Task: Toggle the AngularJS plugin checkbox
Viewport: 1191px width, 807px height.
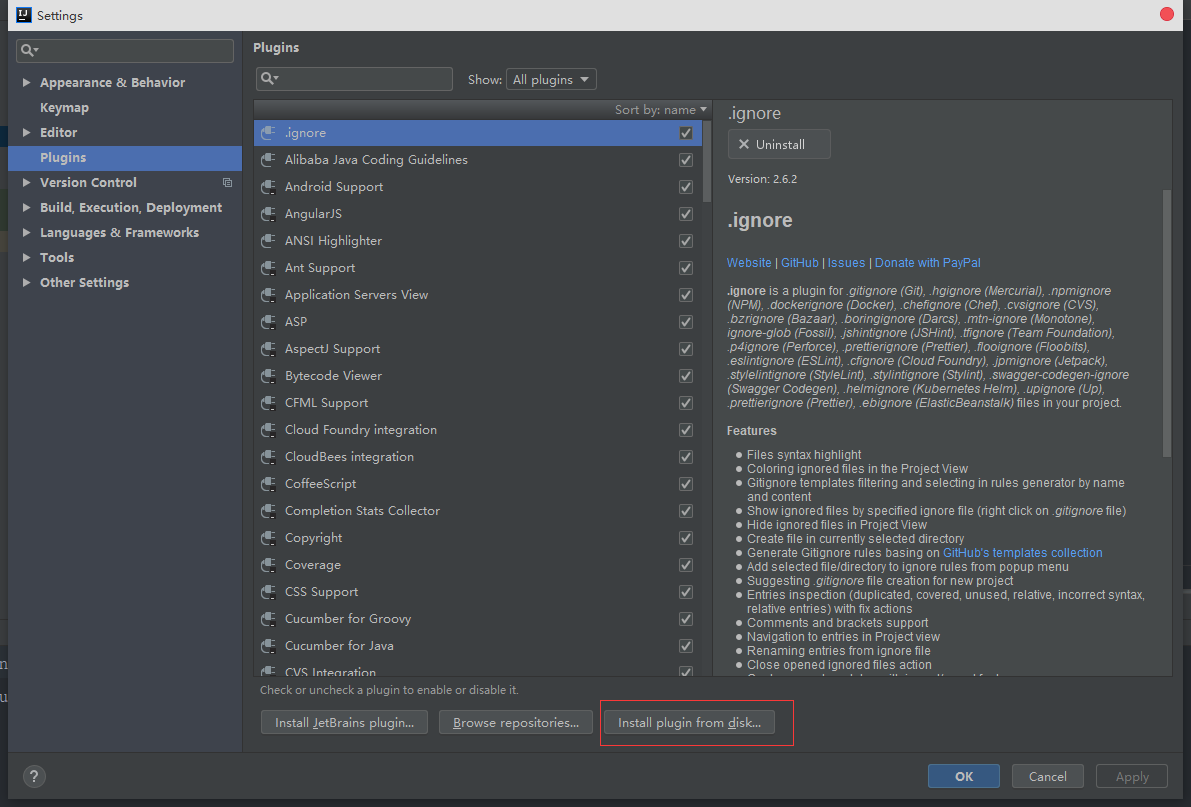Action: (686, 214)
